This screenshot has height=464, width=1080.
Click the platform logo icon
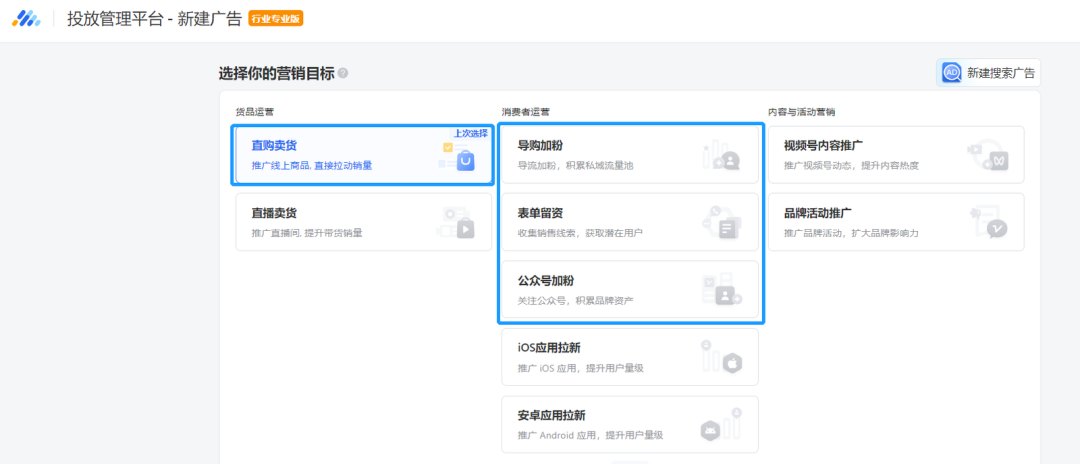(x=26, y=19)
